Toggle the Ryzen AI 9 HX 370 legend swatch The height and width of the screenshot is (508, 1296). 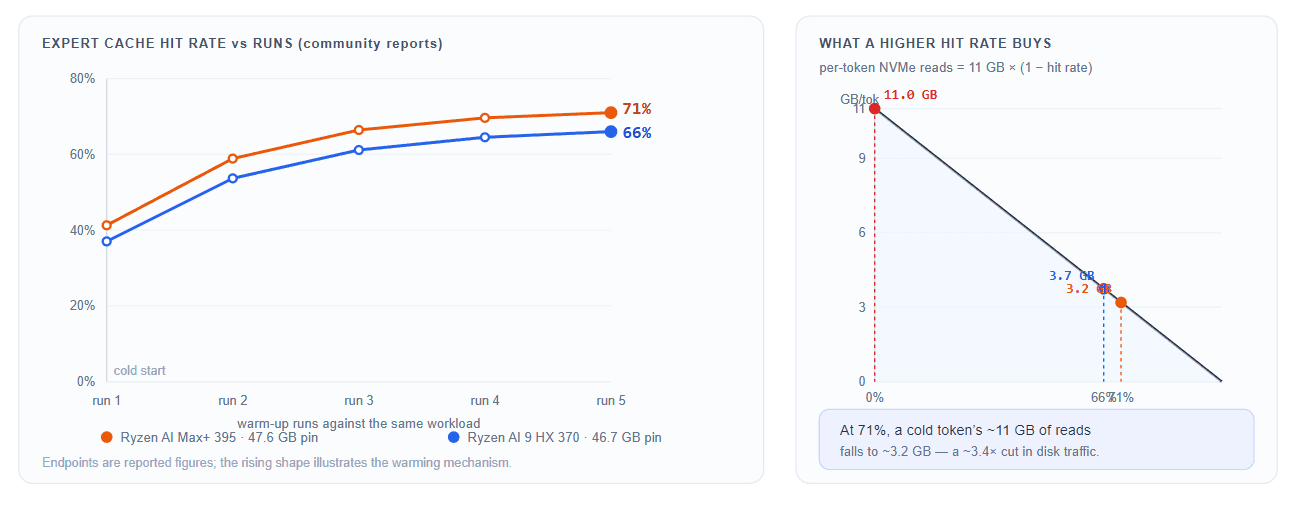454,438
